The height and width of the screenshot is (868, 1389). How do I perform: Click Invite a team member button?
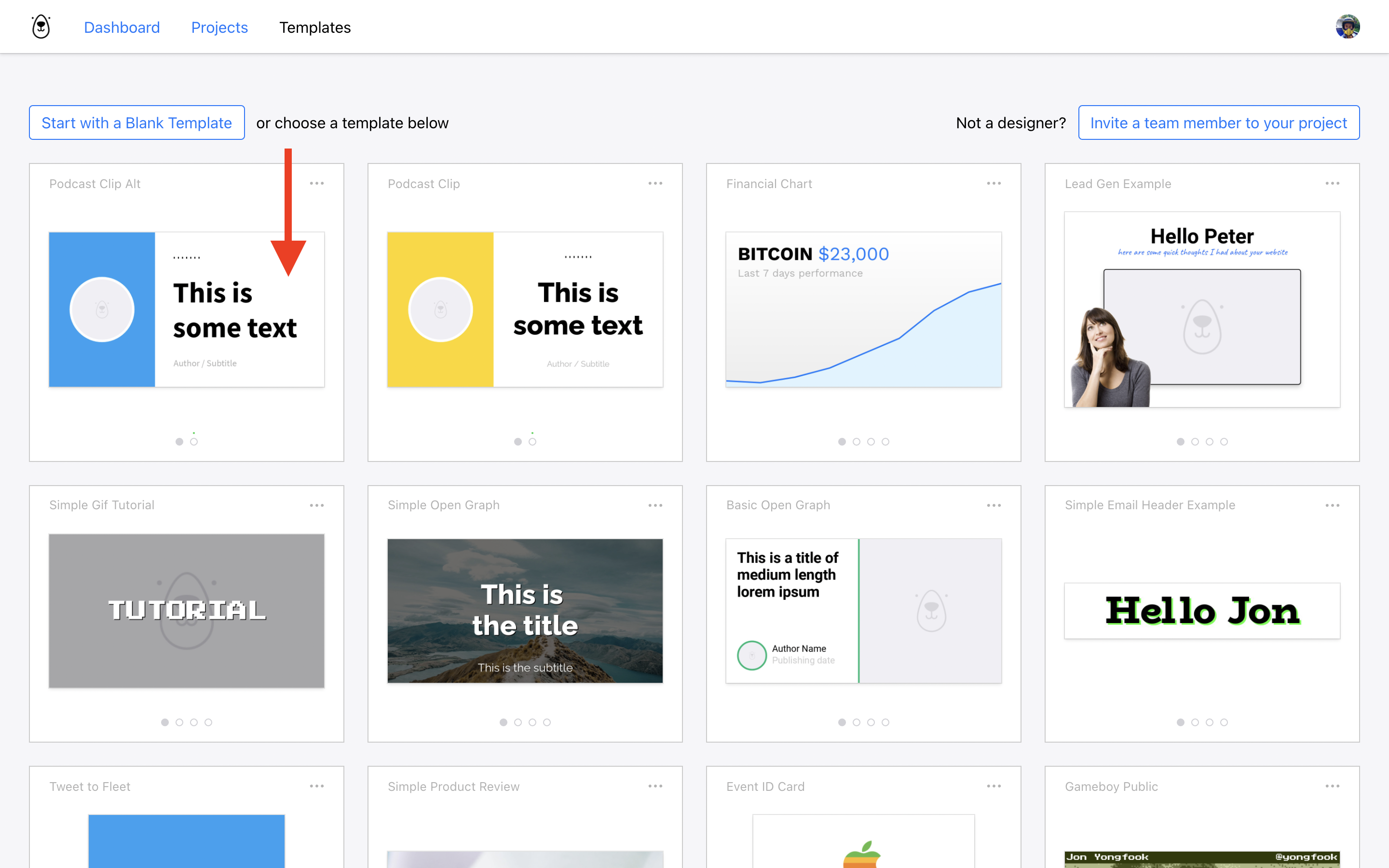1219,123
